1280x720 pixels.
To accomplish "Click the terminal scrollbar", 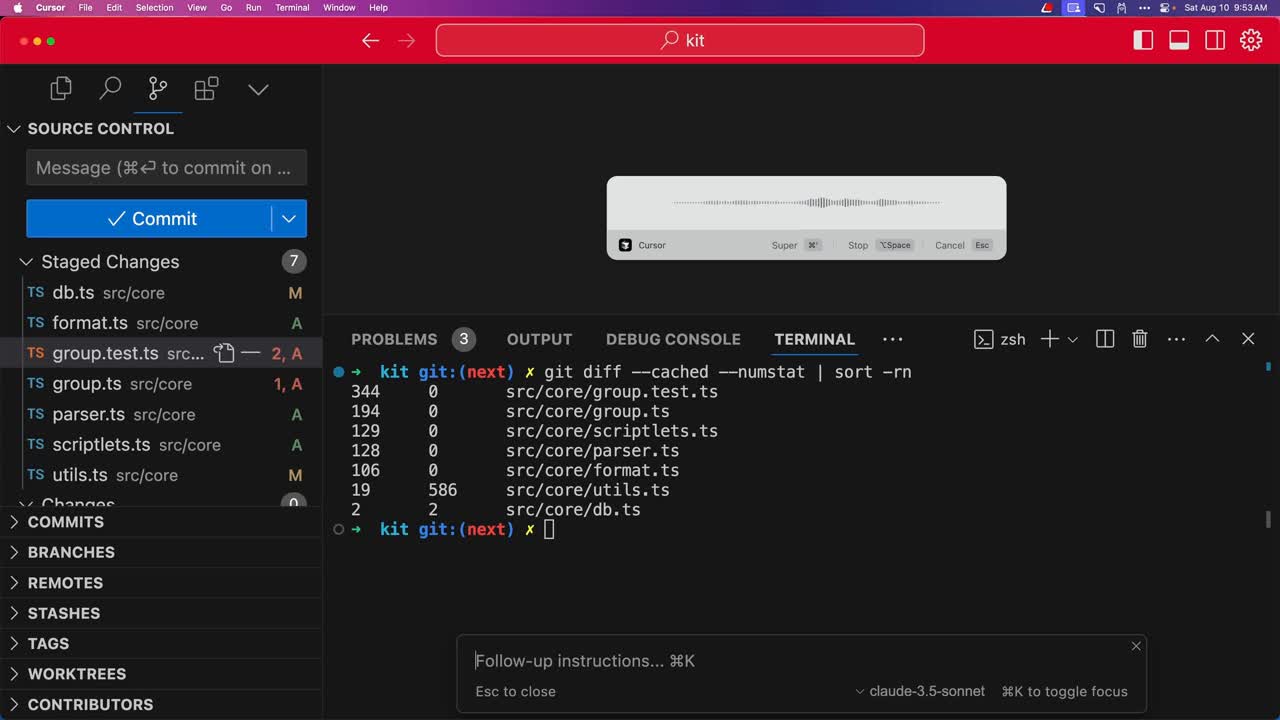I will 1268,519.
